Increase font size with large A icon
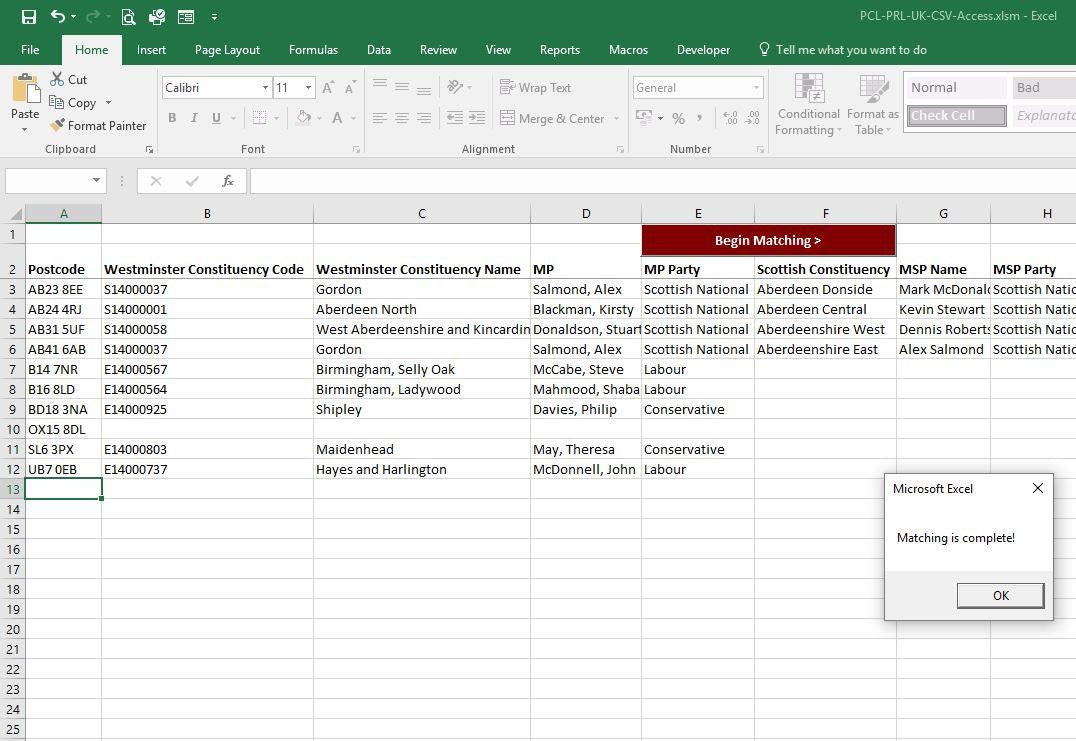Image resolution: width=1076 pixels, height=741 pixels. coord(328,87)
